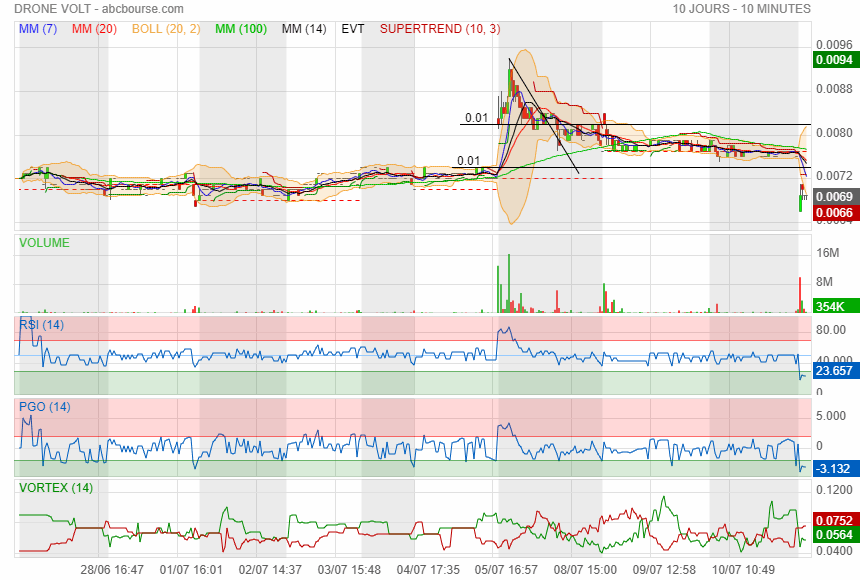
Task: Click the 02/07 14:37 date label
Action: click(270, 570)
